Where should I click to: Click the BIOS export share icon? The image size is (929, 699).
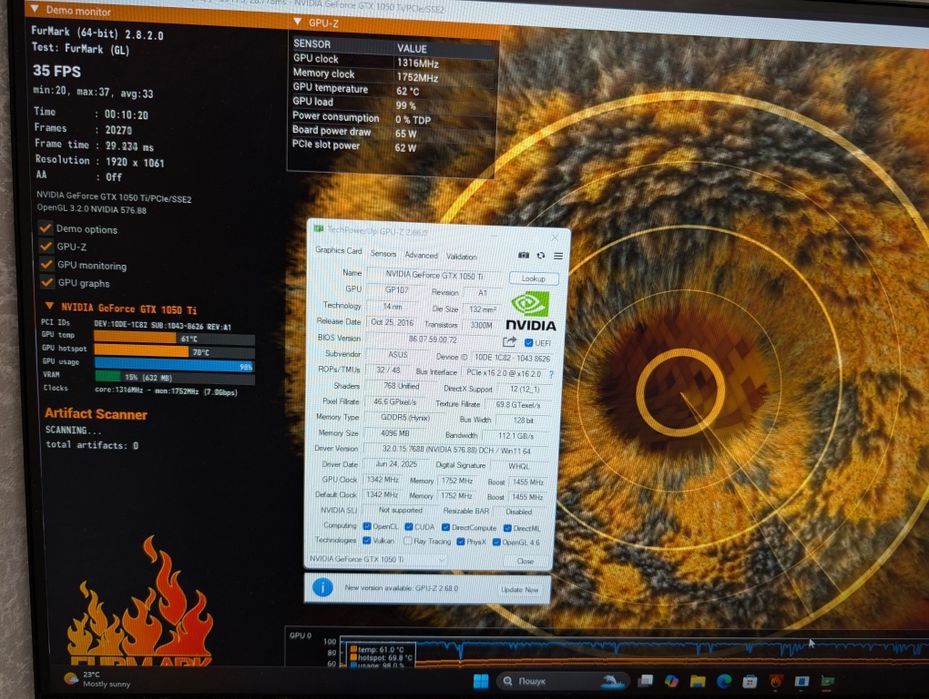click(510, 342)
